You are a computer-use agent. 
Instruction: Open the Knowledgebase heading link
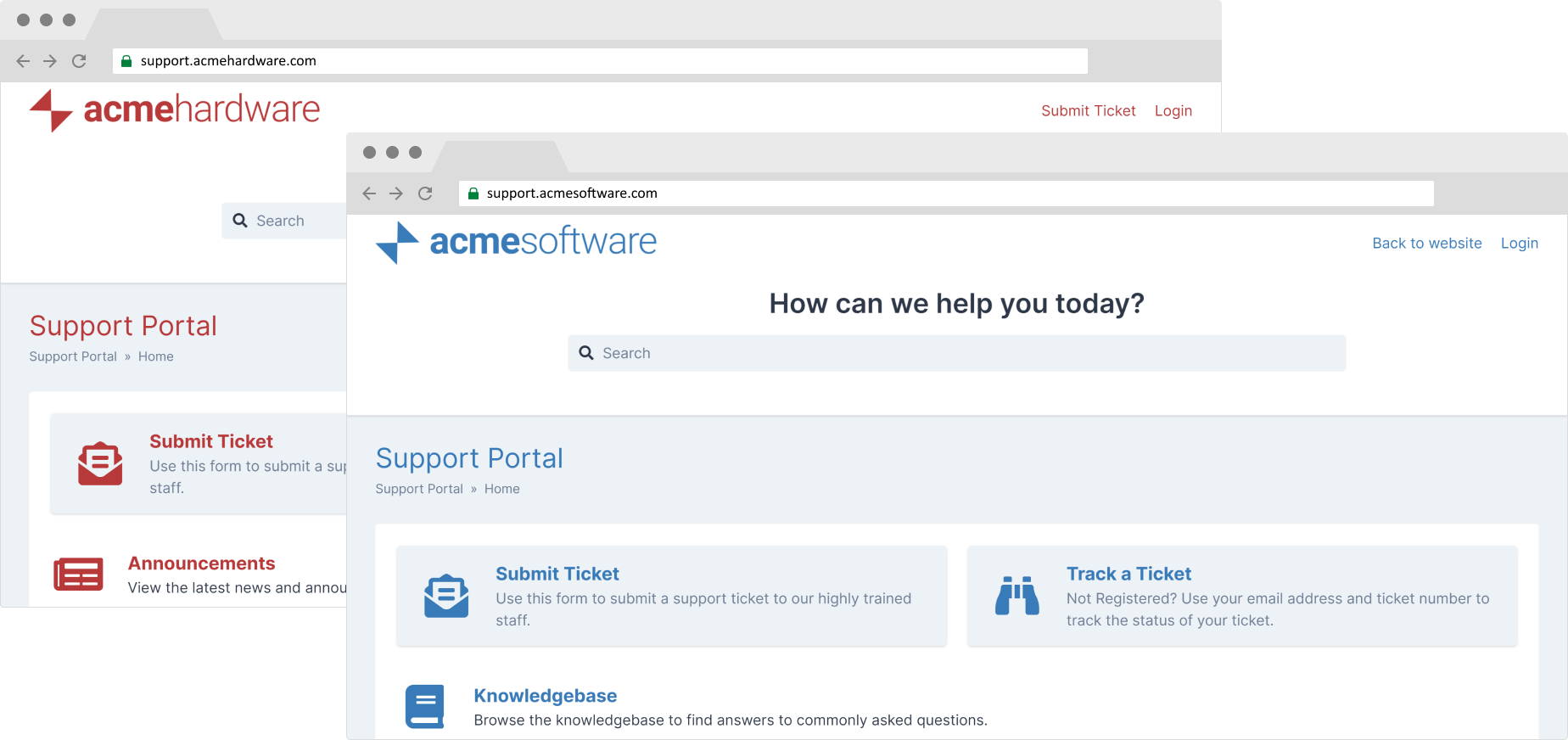(x=545, y=696)
